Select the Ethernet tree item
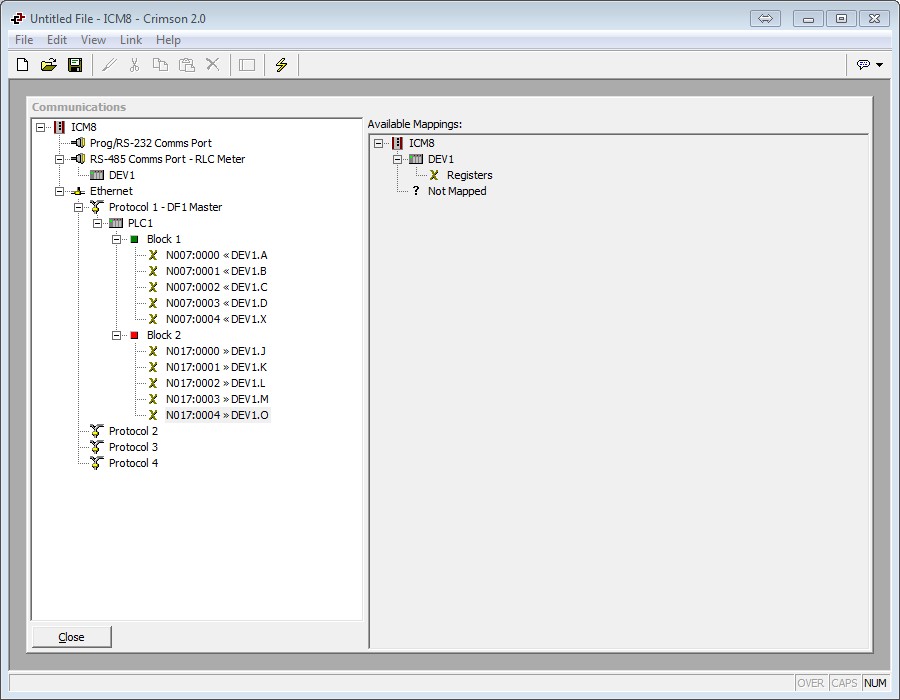 111,191
